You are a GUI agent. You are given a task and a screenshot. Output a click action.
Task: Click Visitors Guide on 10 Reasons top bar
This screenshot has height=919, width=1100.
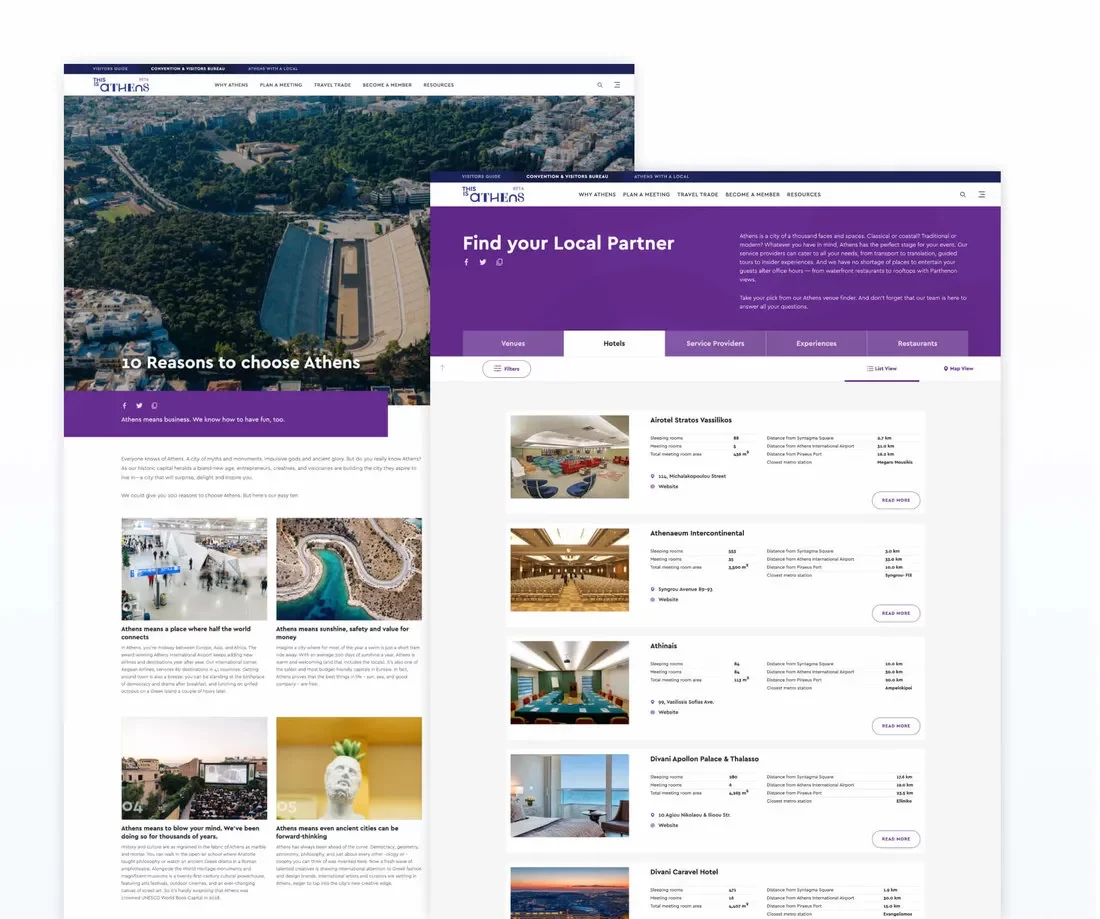pos(110,69)
